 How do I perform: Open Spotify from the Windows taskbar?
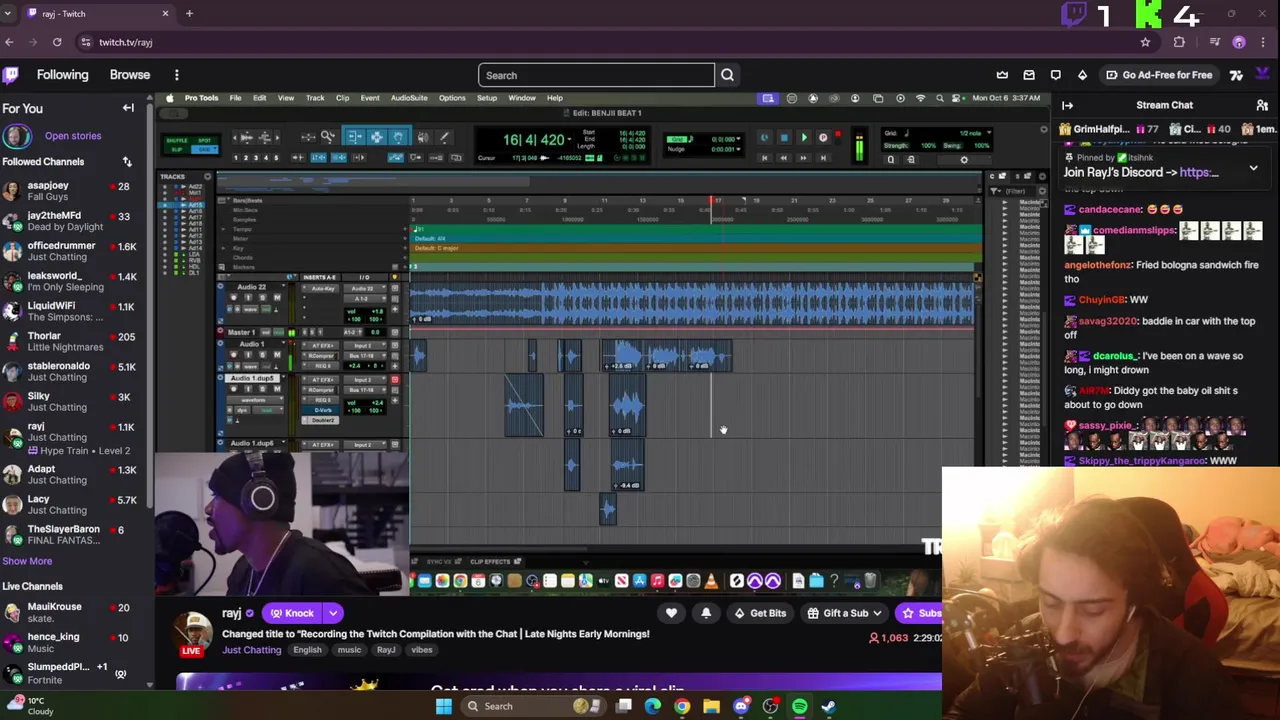pos(800,707)
